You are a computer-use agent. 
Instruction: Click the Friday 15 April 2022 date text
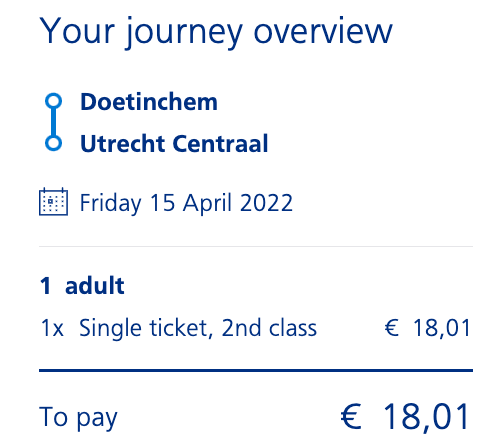[x=186, y=203]
